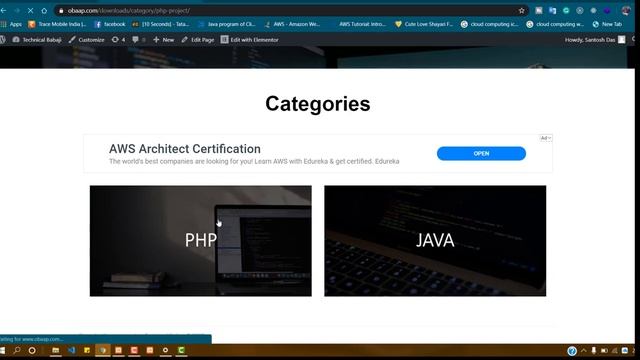Open the Howdy, Santosh Das account menu

click(595, 40)
